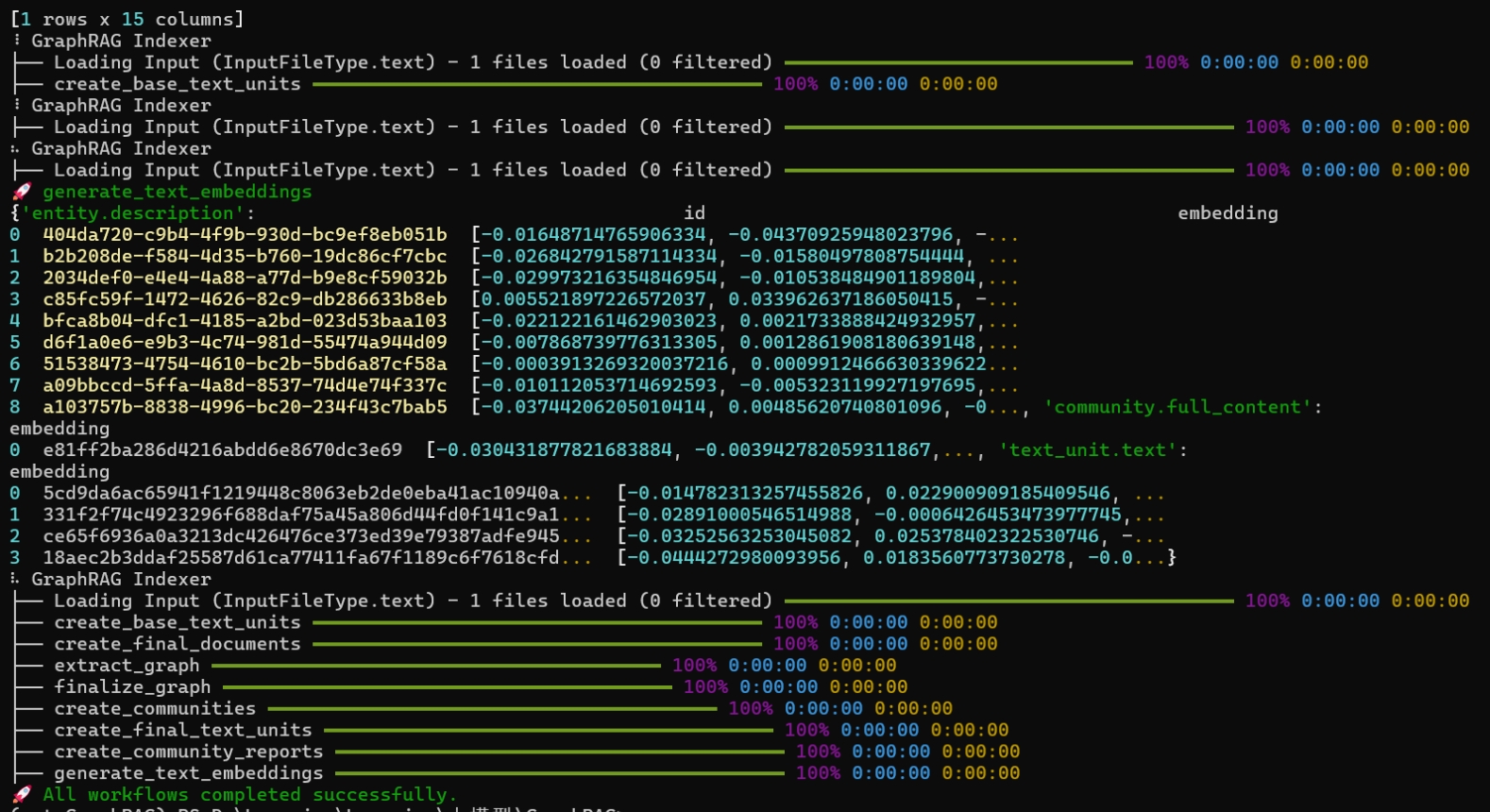The width and height of the screenshot is (1490, 812).
Task: Click the create_final_documents workflow row
Action: (x=505, y=644)
